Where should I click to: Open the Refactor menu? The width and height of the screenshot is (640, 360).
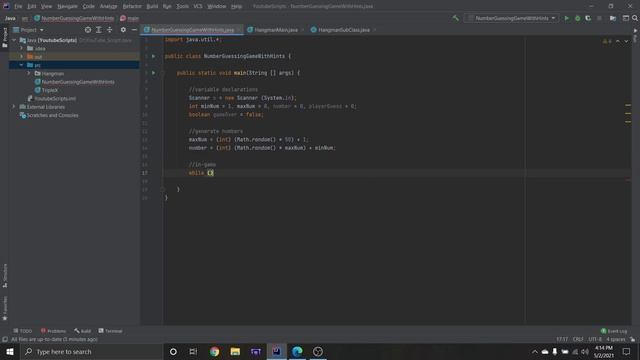[132, 6]
